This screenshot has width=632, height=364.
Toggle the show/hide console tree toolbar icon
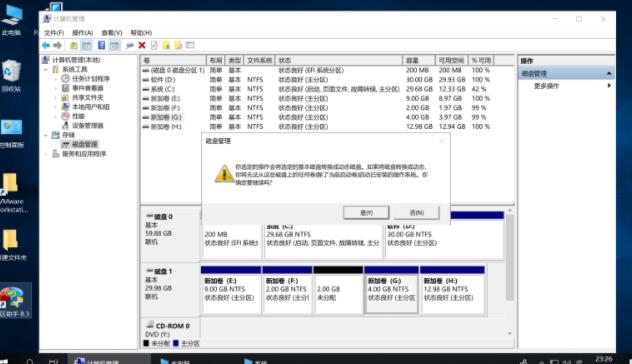(x=86, y=46)
